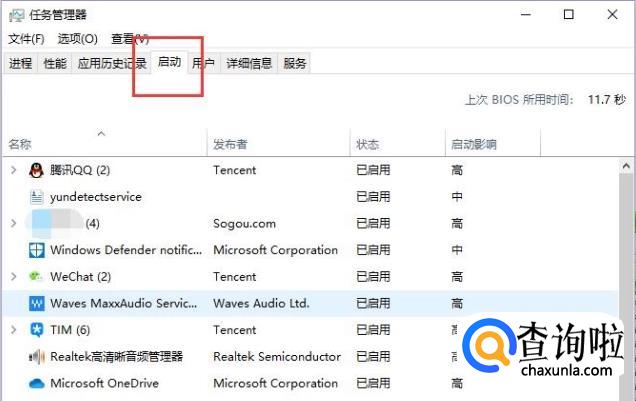Click the 11.7 秒 BIOS time value
Image resolution: width=636 pixels, height=401 pixels.
click(607, 99)
